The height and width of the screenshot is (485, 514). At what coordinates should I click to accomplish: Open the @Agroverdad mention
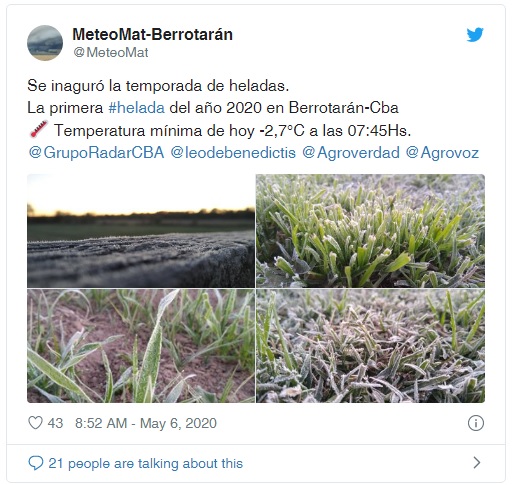click(351, 153)
